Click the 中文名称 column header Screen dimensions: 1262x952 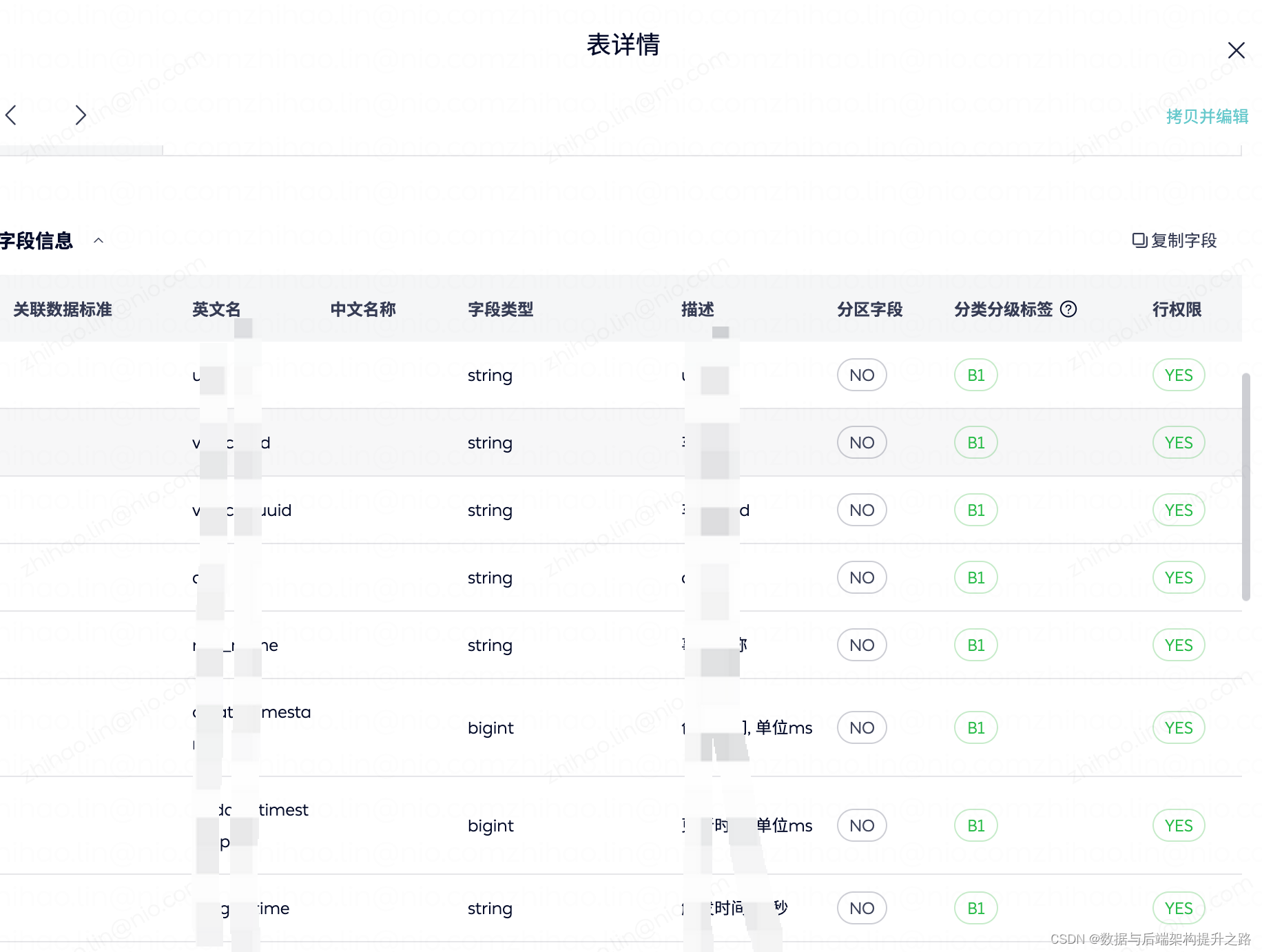pyautogui.click(x=363, y=309)
